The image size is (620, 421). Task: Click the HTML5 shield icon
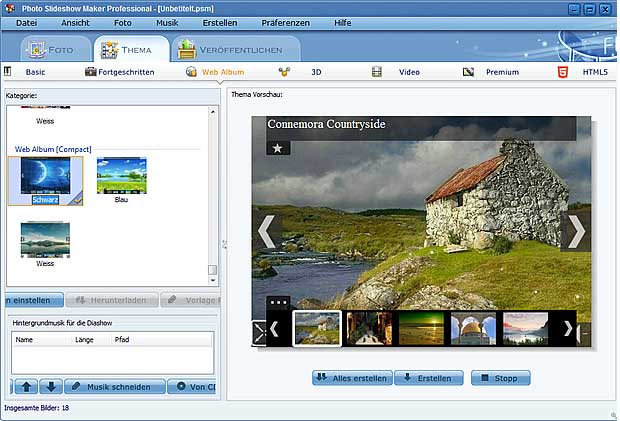tap(563, 72)
